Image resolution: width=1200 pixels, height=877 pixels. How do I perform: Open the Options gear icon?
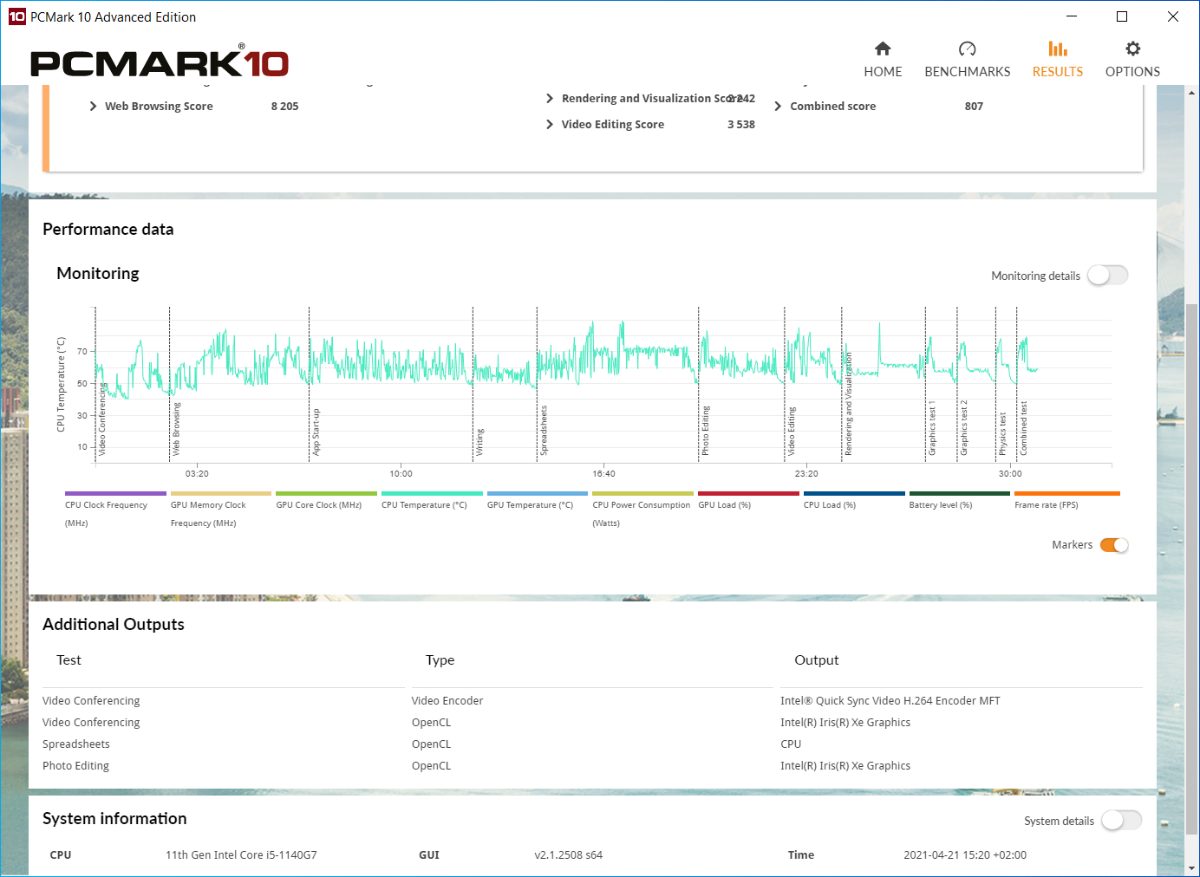(x=1132, y=50)
